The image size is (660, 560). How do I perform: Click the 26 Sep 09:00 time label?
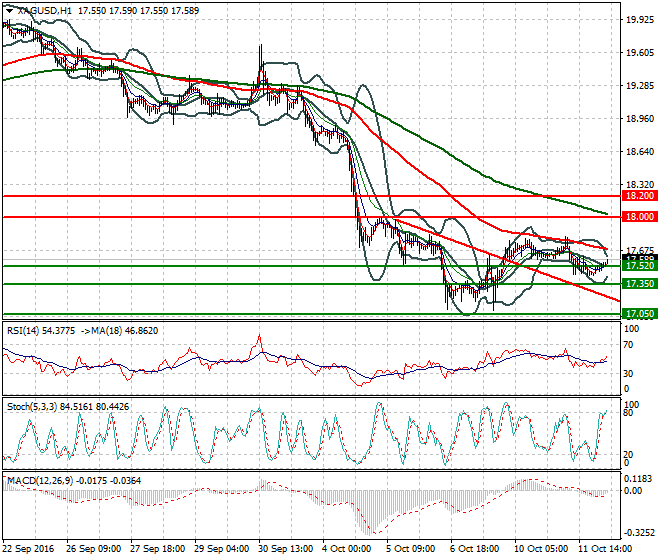tap(93, 549)
